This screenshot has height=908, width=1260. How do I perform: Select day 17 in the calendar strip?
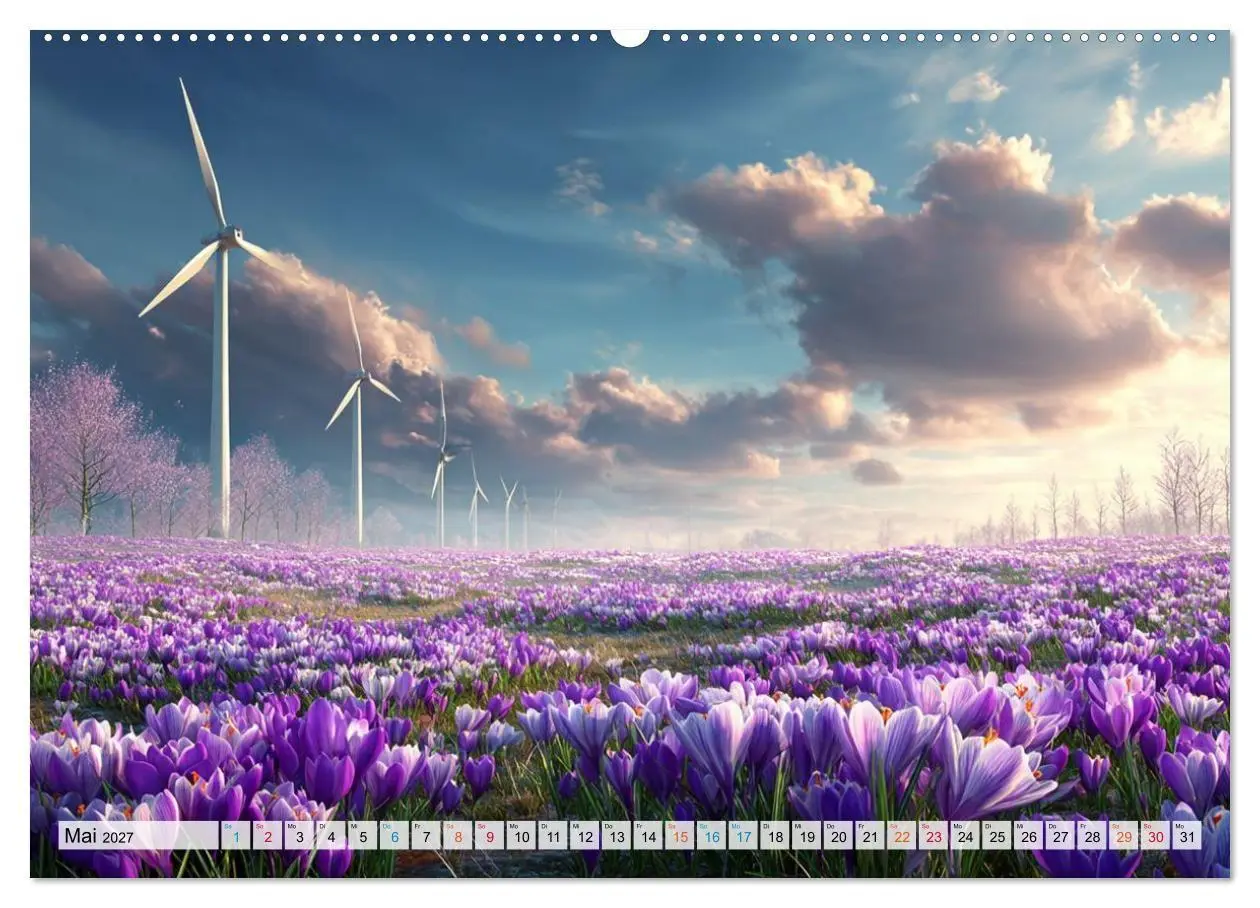(742, 835)
